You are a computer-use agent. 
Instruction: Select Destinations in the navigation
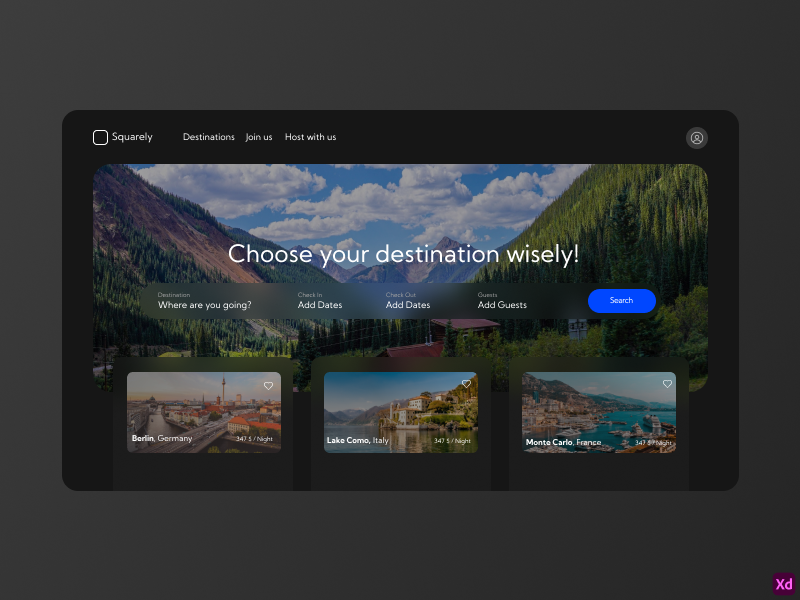tap(208, 137)
